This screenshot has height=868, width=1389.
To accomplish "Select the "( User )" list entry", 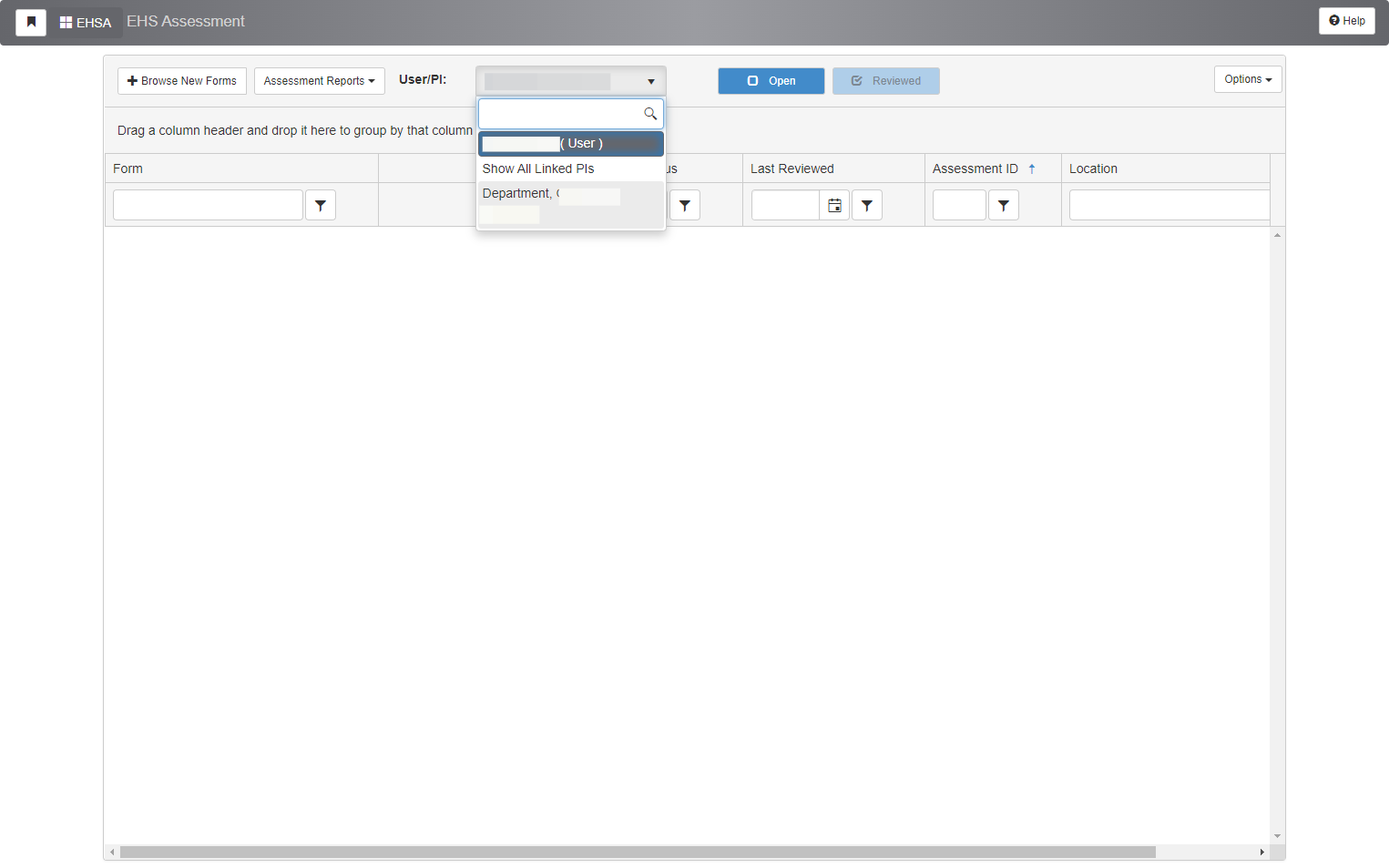I will click(x=571, y=144).
